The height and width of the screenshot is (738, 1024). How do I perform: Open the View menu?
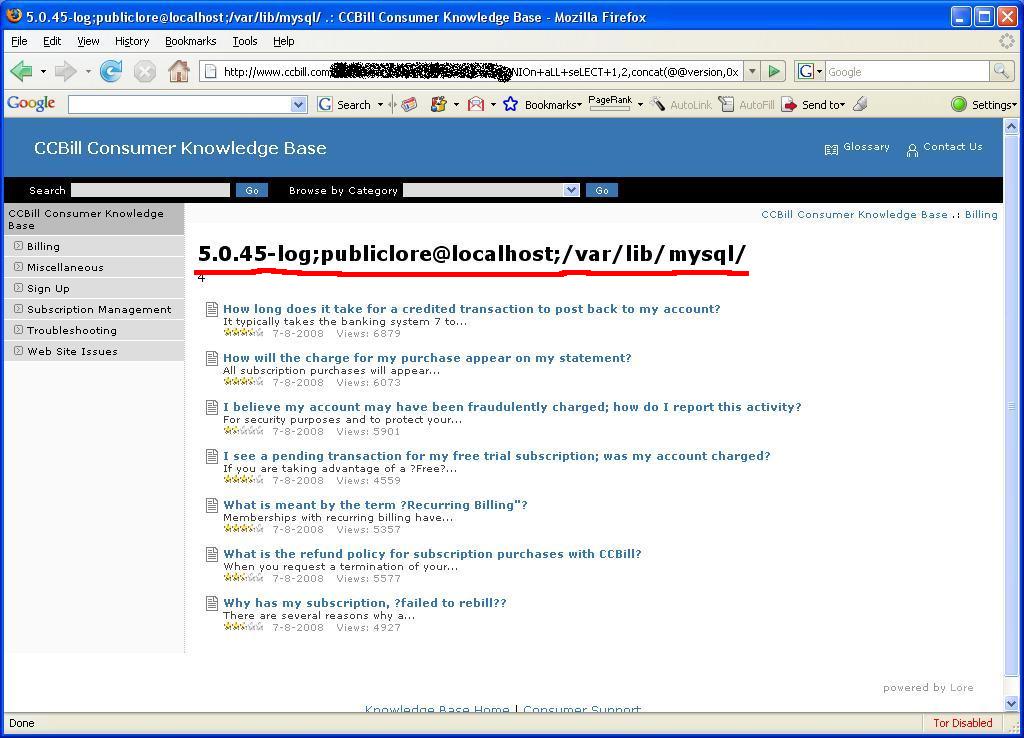88,41
